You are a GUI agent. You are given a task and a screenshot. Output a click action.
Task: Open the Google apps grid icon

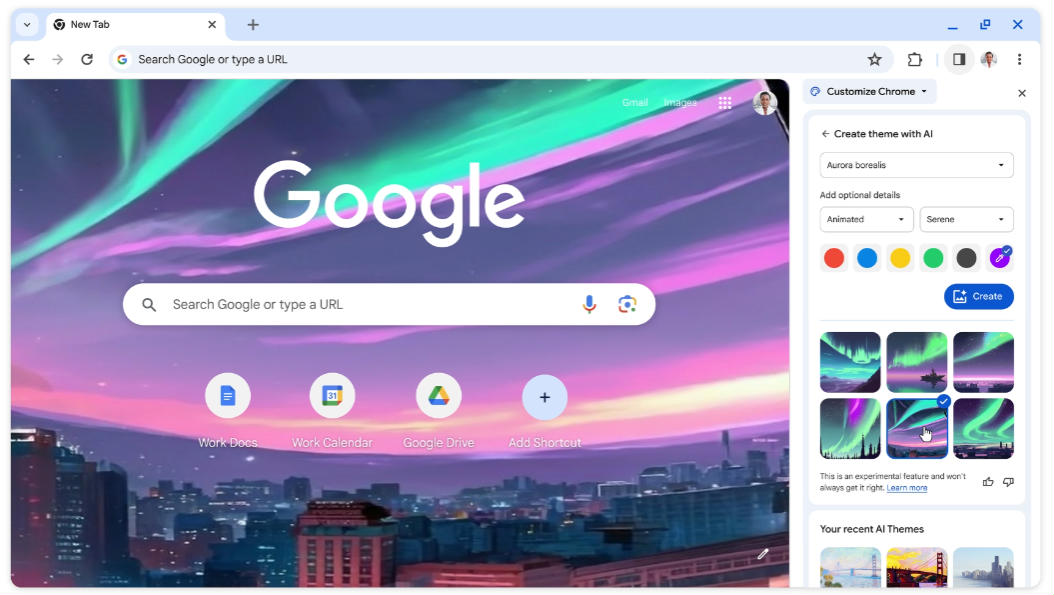click(725, 103)
